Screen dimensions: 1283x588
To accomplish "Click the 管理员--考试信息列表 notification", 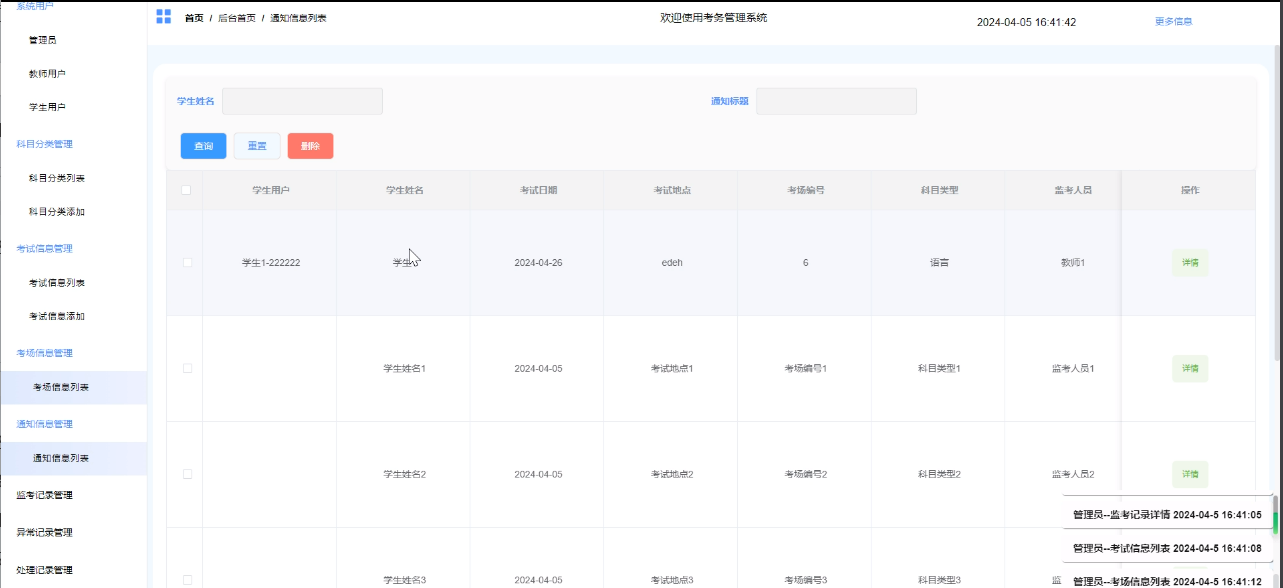I will (1167, 548).
